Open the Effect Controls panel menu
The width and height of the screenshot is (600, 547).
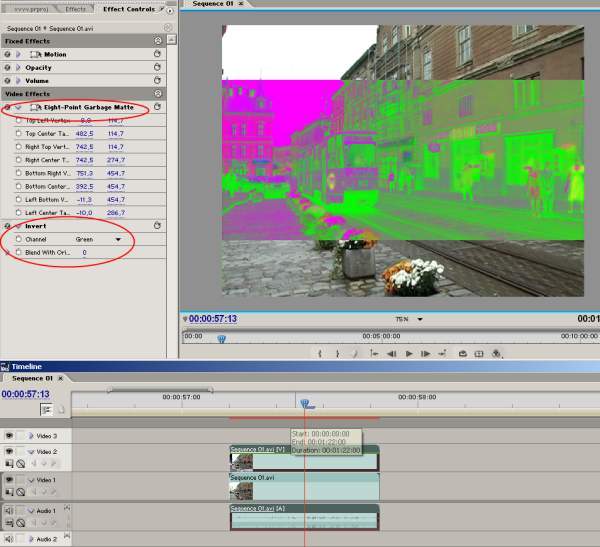[x=170, y=10]
